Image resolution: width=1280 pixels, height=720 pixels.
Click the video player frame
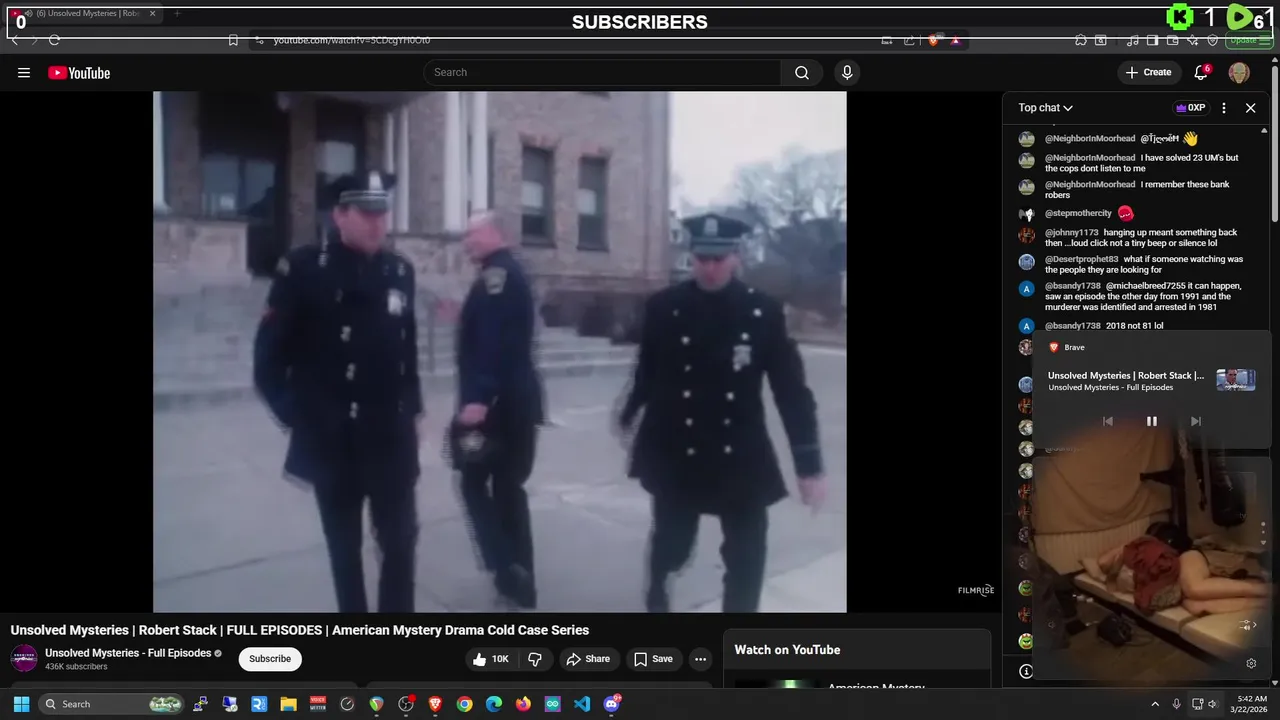(x=499, y=351)
